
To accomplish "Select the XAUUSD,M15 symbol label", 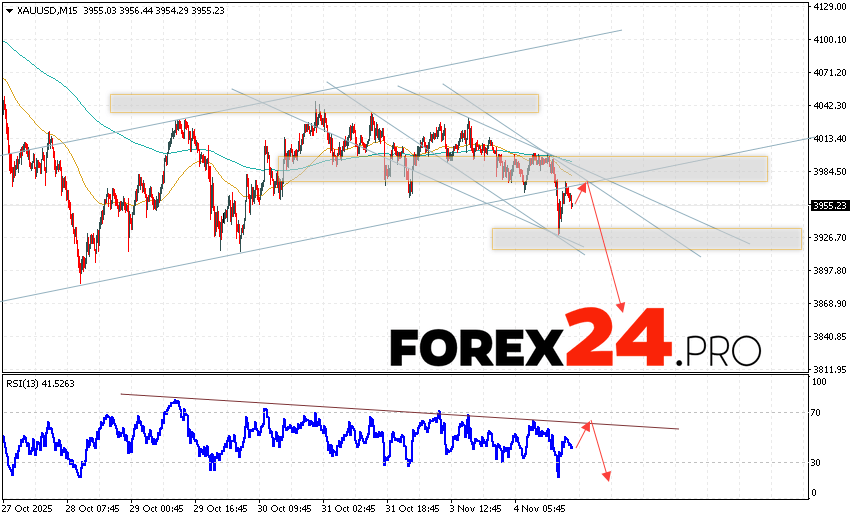I will [x=48, y=10].
